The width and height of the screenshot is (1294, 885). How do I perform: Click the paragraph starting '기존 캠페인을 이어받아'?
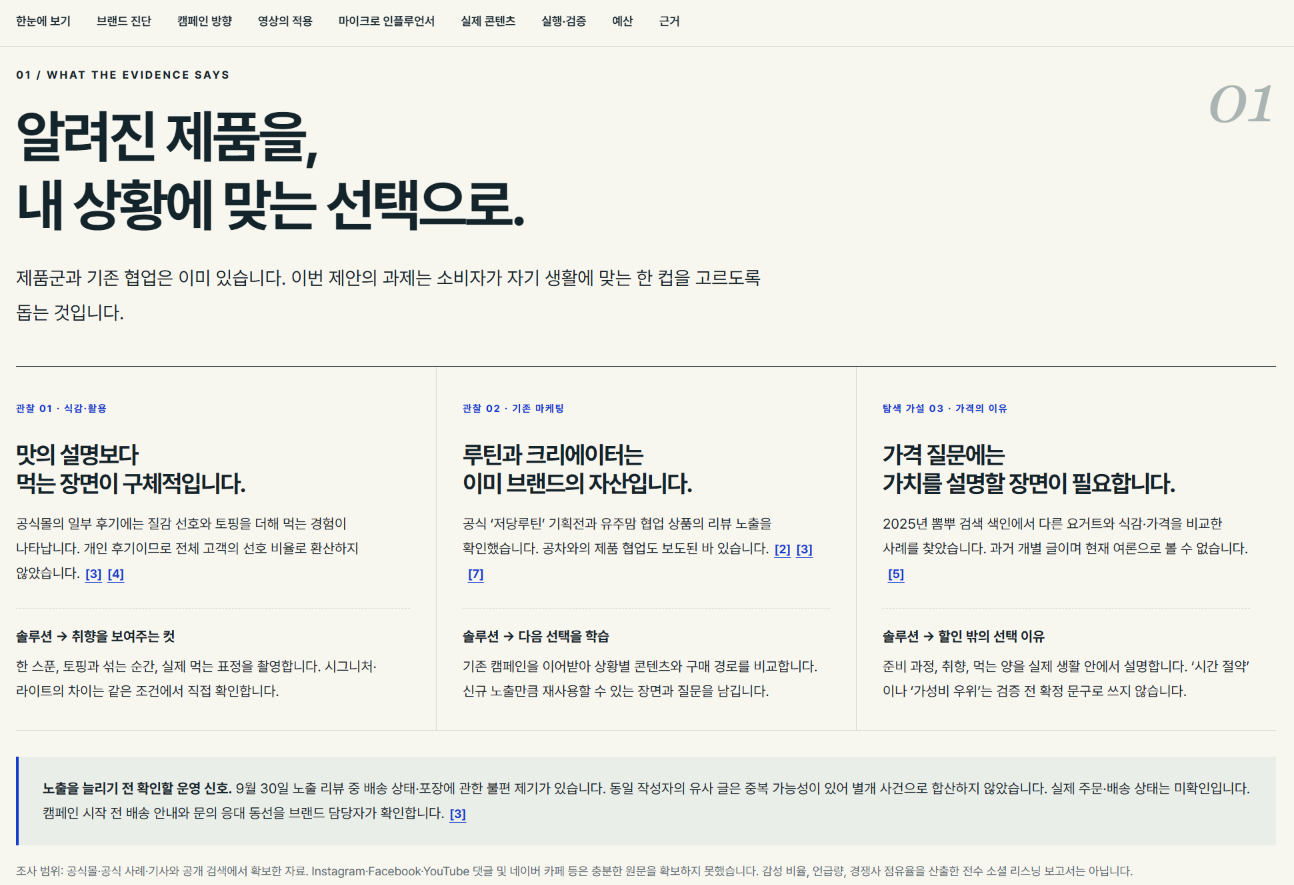pos(640,678)
